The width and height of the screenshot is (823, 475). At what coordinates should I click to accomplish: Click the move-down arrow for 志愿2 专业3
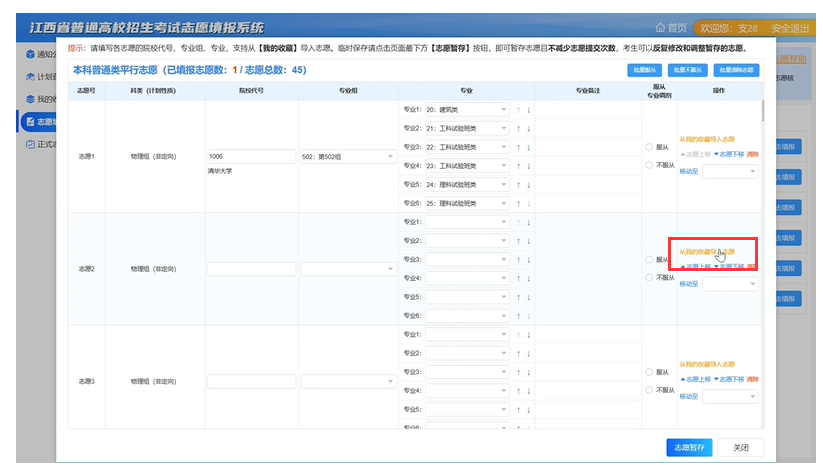(529, 259)
